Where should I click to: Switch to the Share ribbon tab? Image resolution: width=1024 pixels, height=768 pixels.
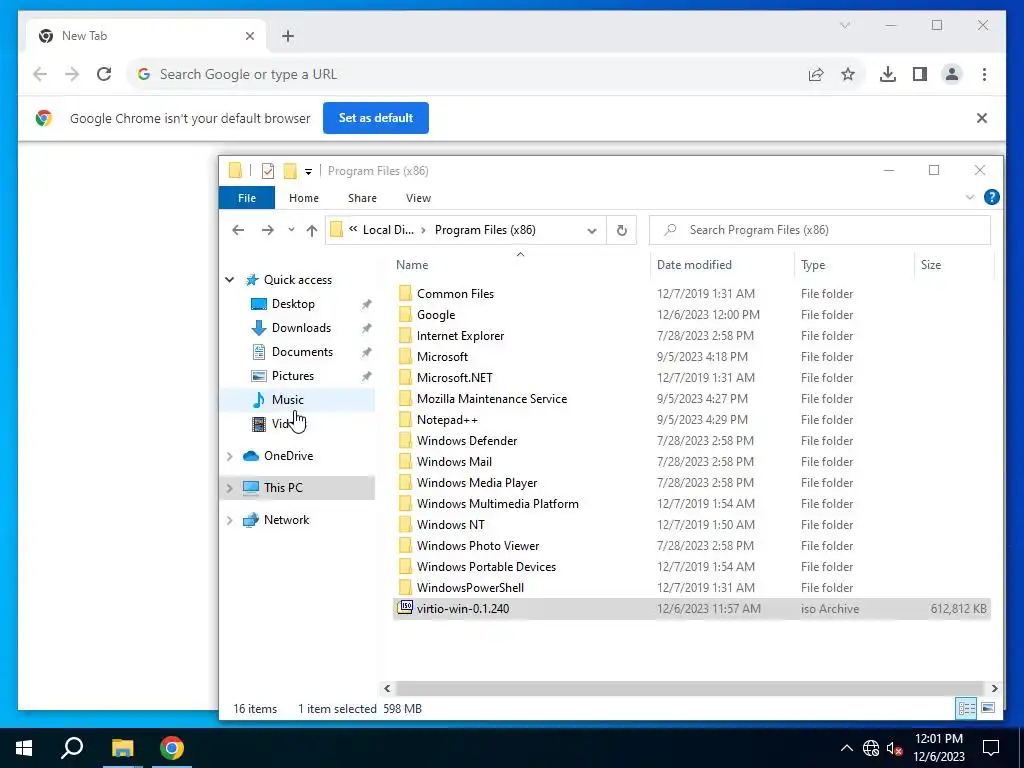coord(362,198)
